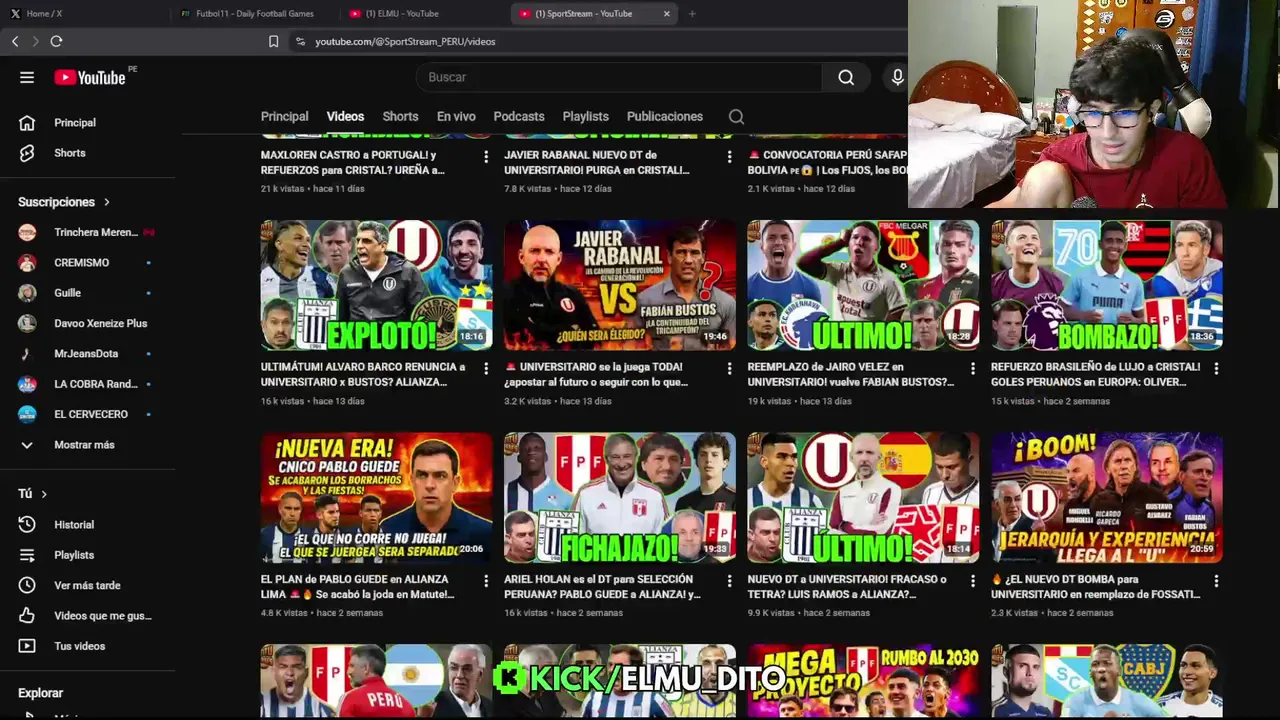Click the search magnifier button
Viewport: 1280px width, 720px height.
click(x=846, y=77)
